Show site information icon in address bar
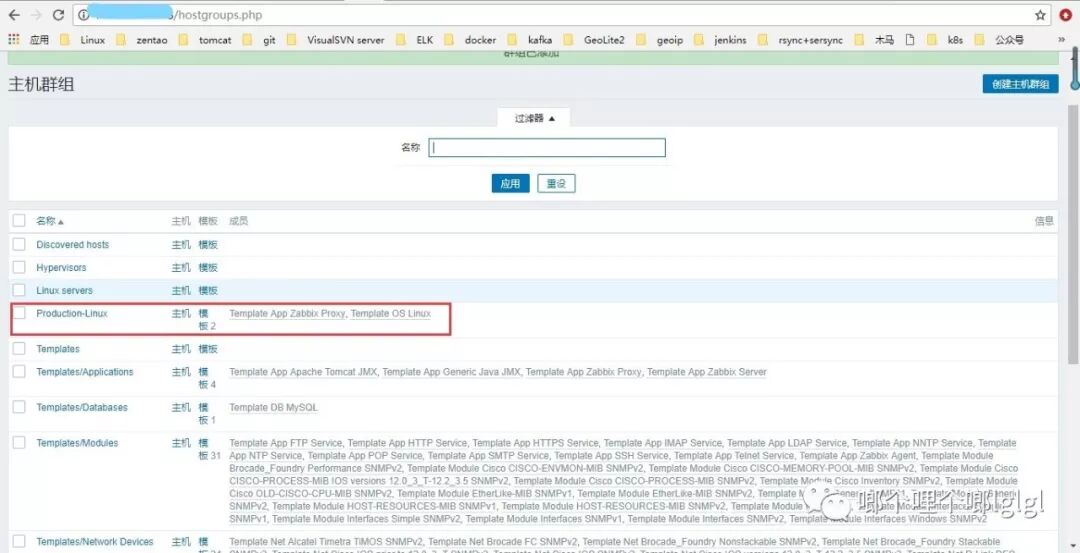 coord(83,14)
